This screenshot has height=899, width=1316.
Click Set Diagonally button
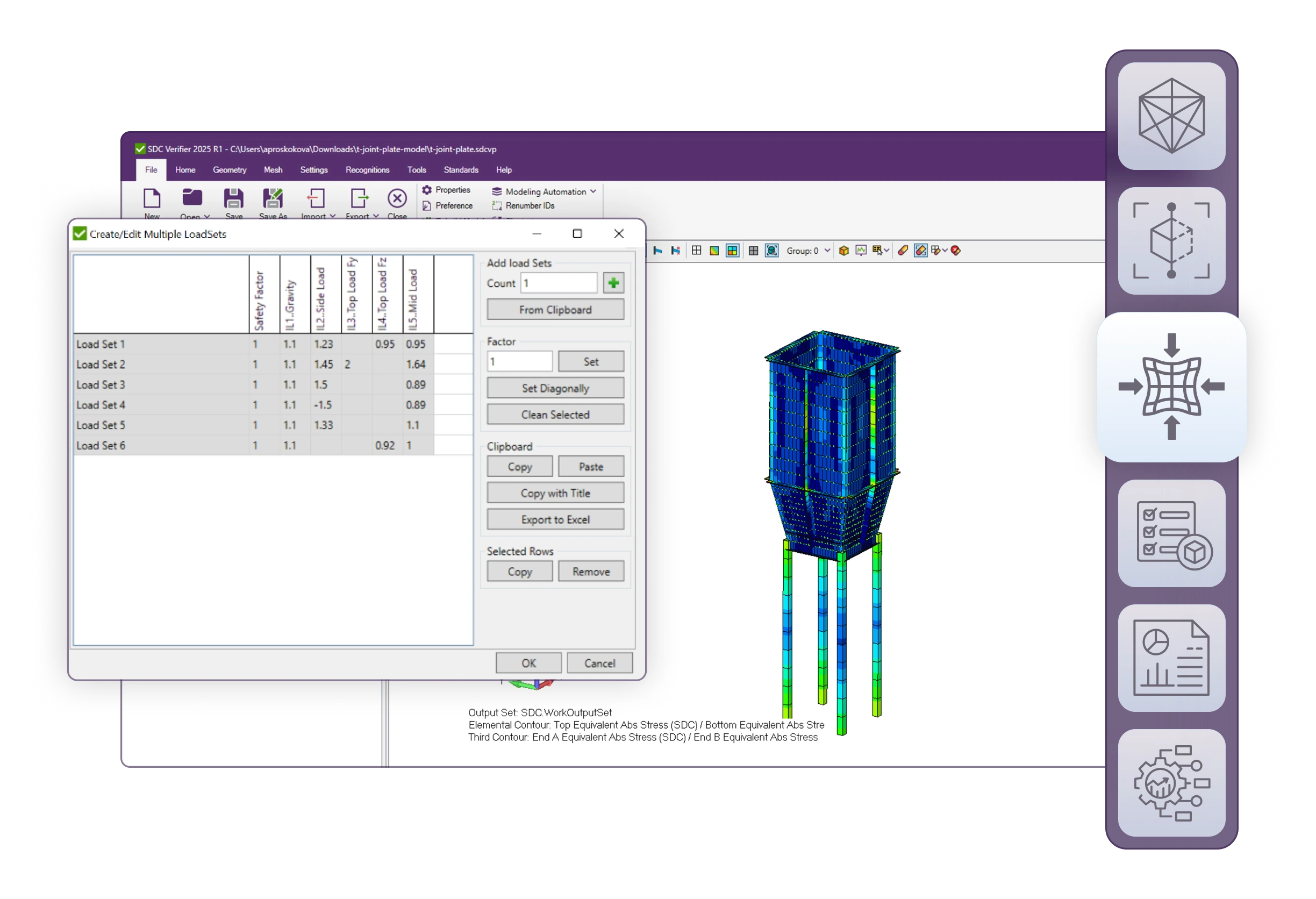(x=555, y=388)
